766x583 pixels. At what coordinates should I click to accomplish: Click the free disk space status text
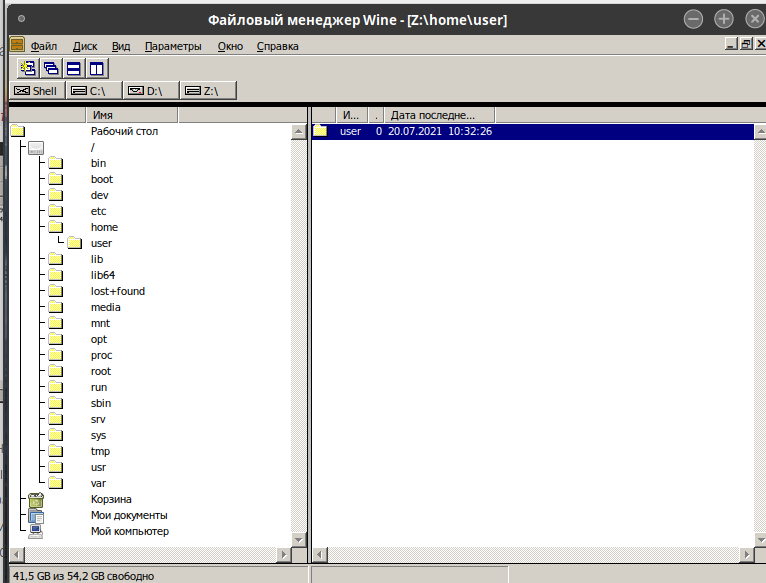pyautogui.click(x=84, y=576)
